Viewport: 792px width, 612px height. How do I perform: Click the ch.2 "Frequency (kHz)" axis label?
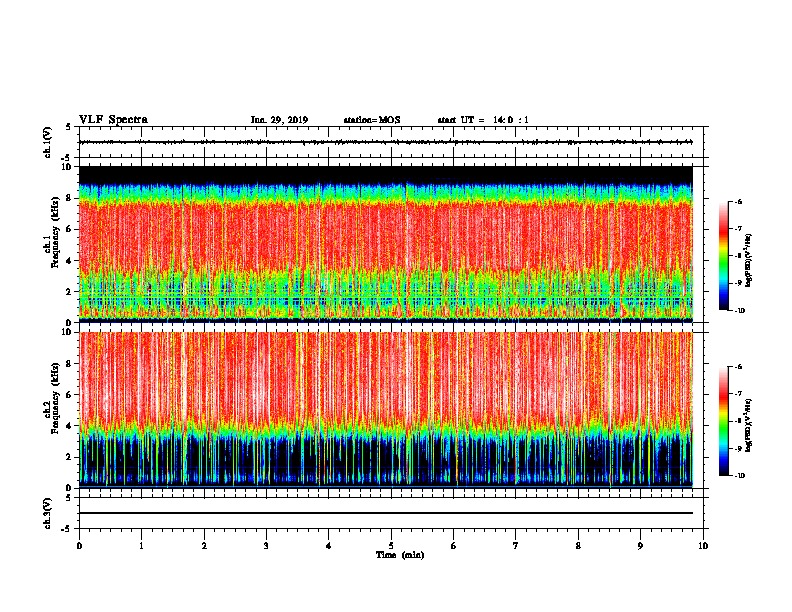(56, 398)
